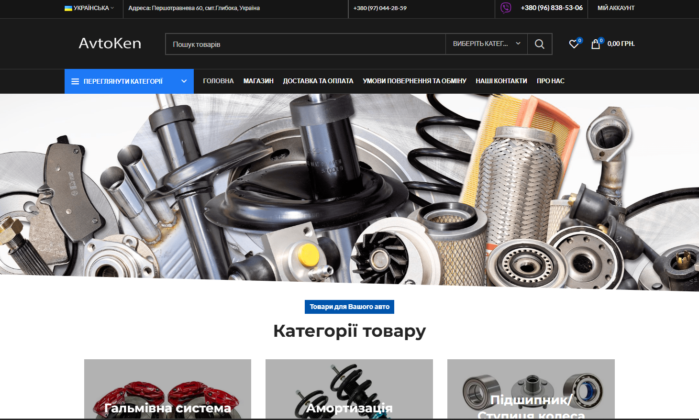Click the Ukrainian flag icon
699x420 pixels.
pyautogui.click(x=68, y=7)
